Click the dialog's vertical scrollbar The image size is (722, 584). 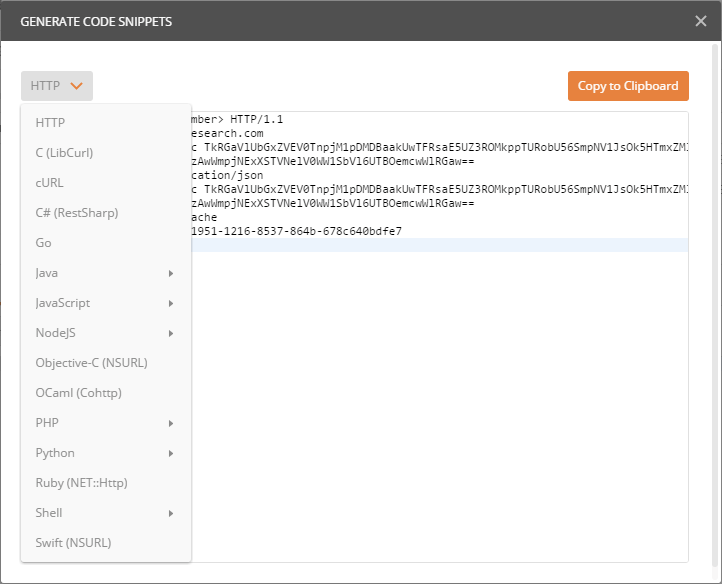tap(715, 300)
